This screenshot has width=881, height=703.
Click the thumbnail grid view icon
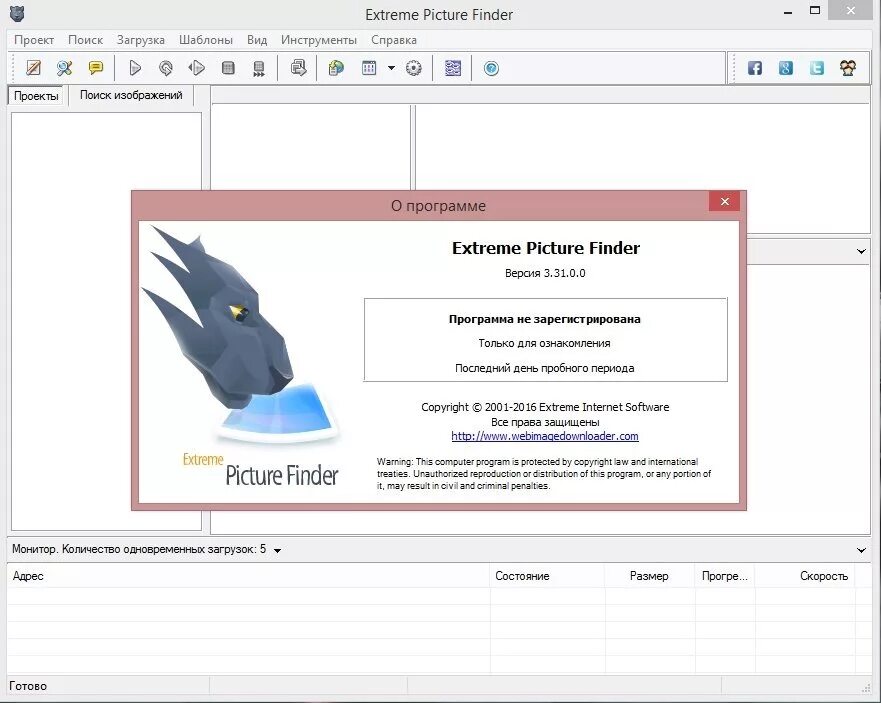[369, 69]
